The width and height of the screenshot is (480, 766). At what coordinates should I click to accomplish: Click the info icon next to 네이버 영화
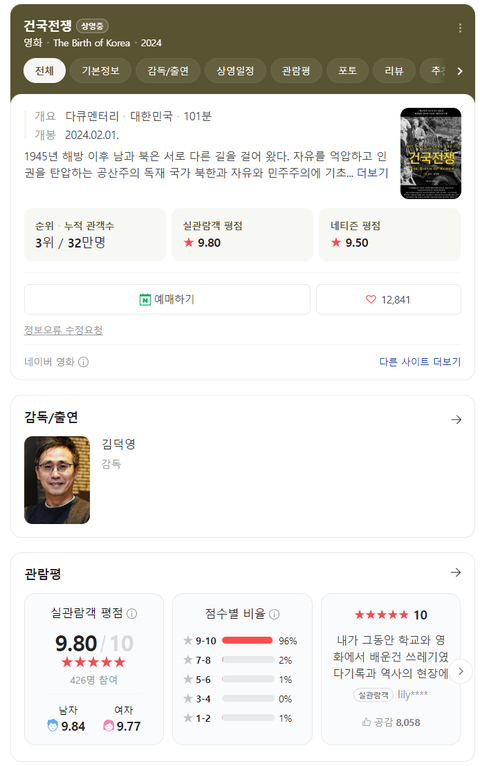(83, 362)
